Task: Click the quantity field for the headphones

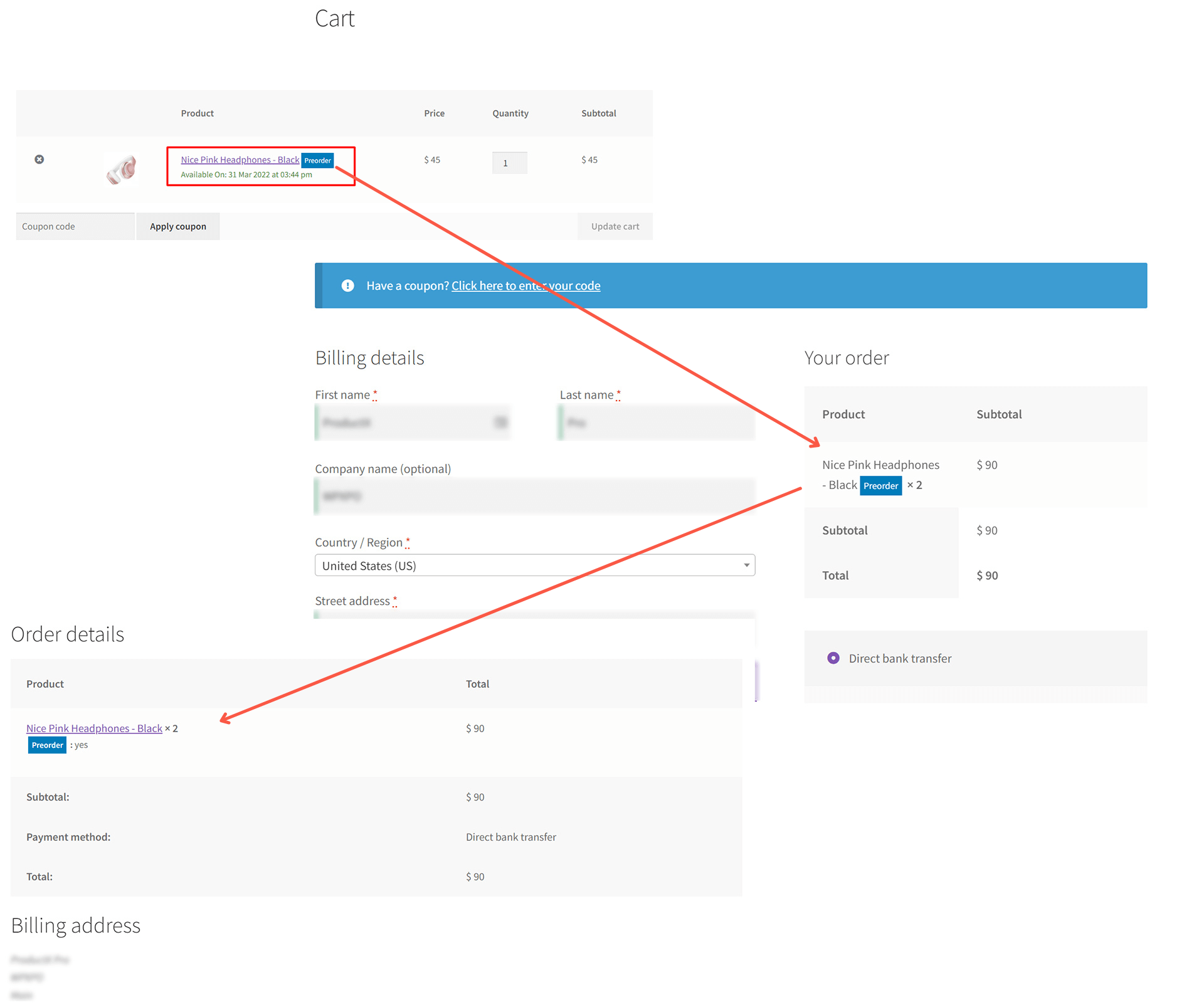Action: [509, 163]
